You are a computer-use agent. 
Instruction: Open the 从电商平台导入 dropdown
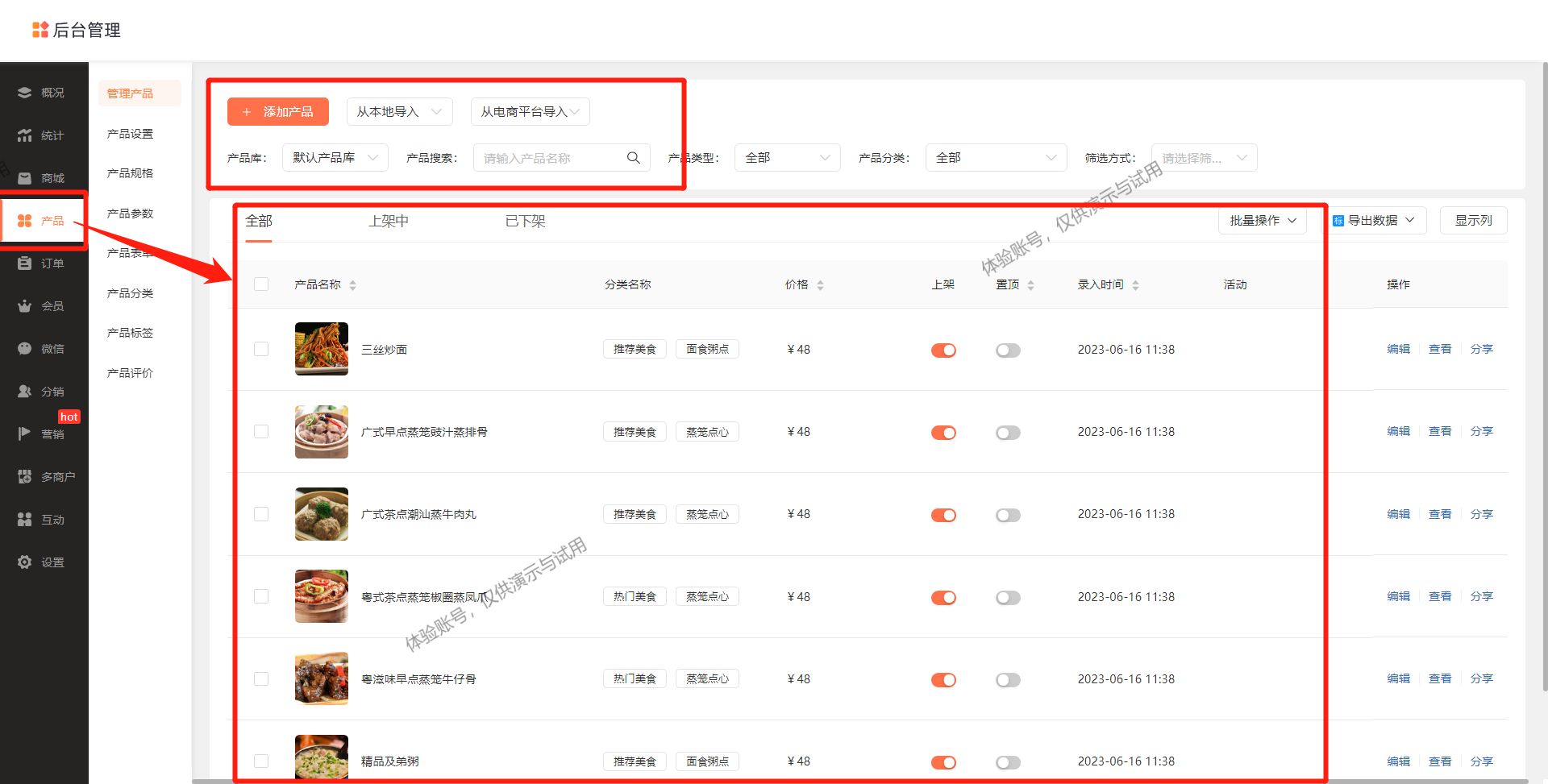[x=531, y=112]
